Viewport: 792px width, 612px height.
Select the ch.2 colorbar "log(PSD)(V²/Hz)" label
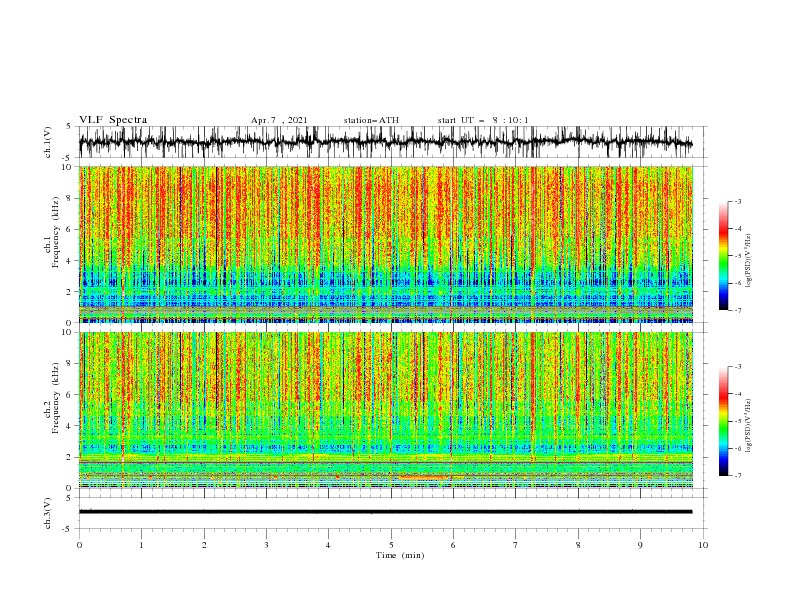coord(748,426)
